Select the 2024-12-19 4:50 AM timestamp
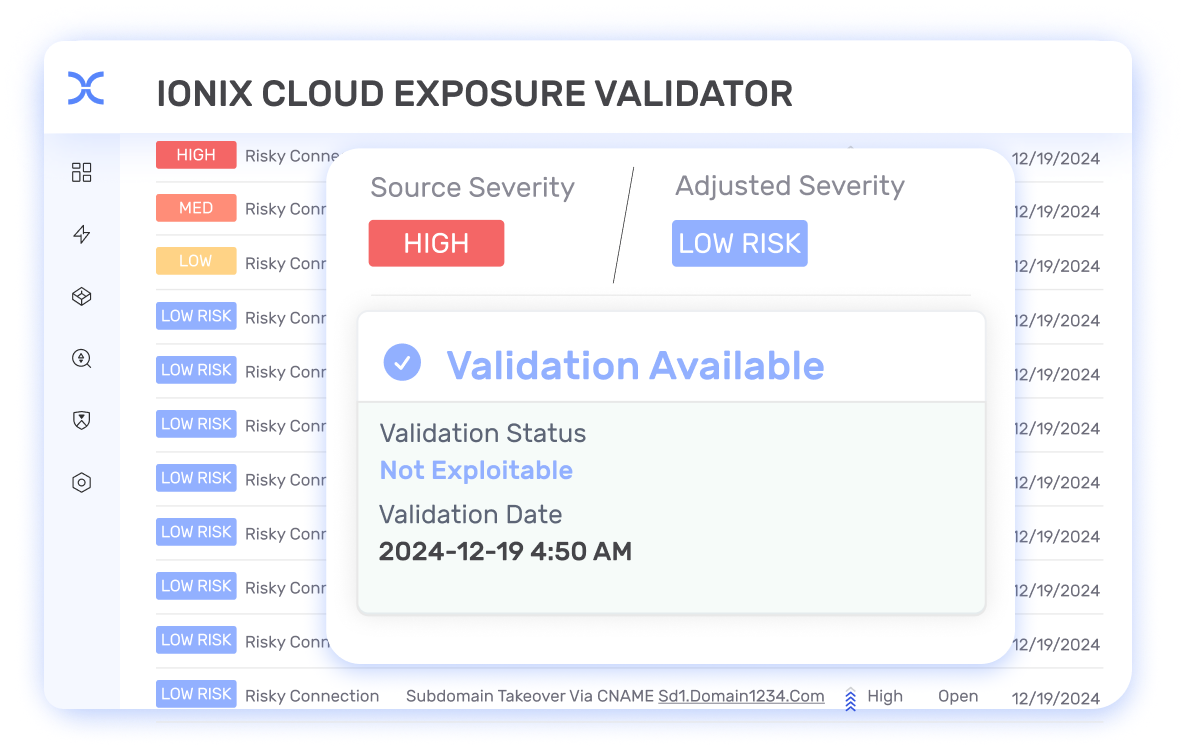This screenshot has height=746, width=1186. pyautogui.click(x=505, y=552)
